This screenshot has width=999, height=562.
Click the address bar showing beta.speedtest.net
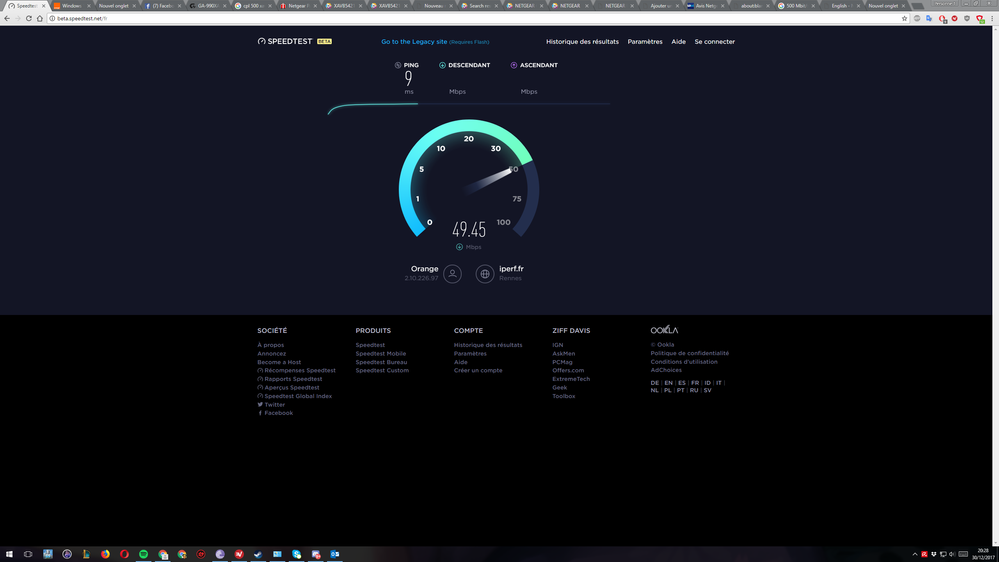(400, 18)
